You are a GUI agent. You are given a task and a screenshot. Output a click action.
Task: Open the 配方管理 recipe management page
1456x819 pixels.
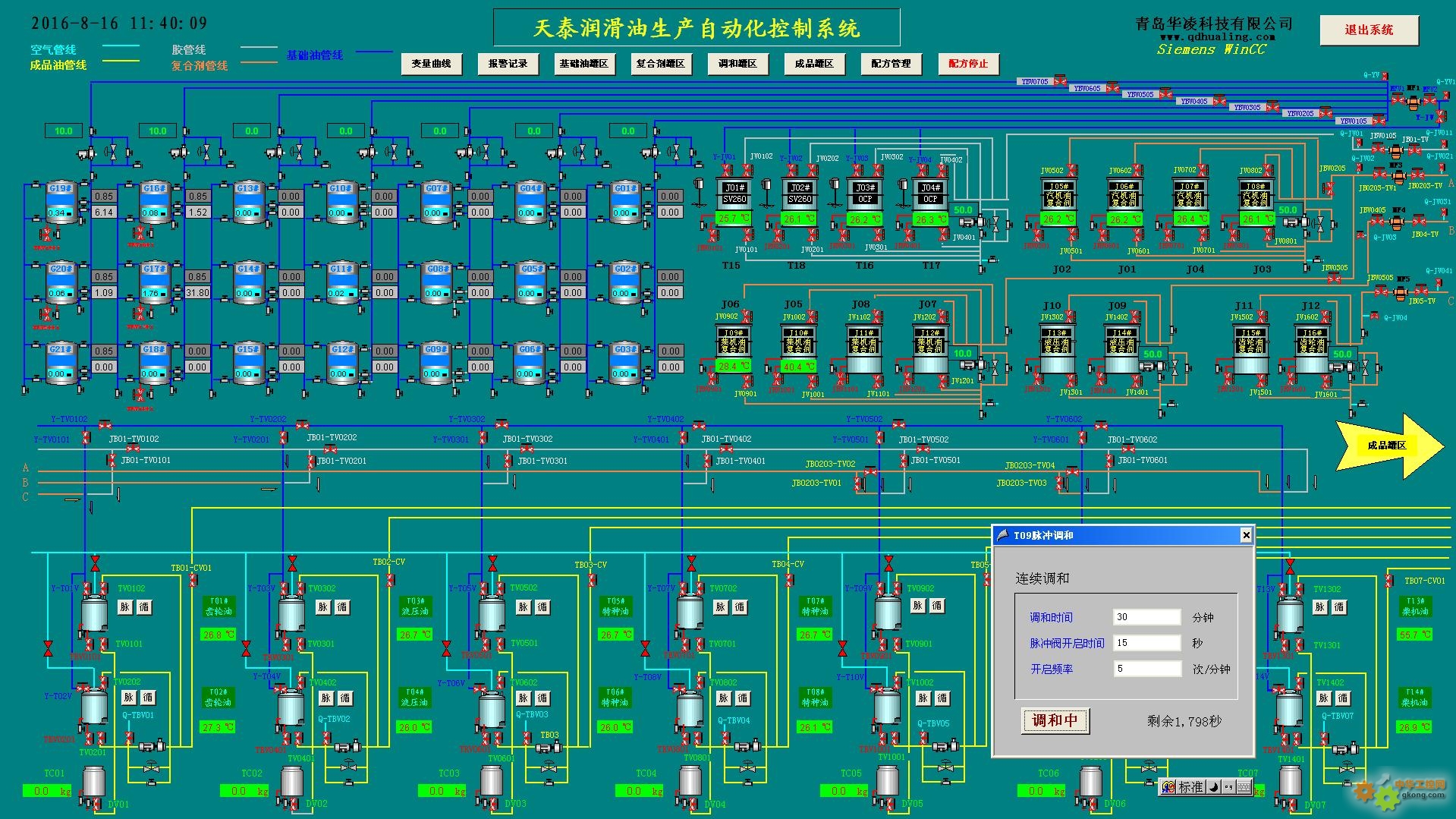coord(891,64)
